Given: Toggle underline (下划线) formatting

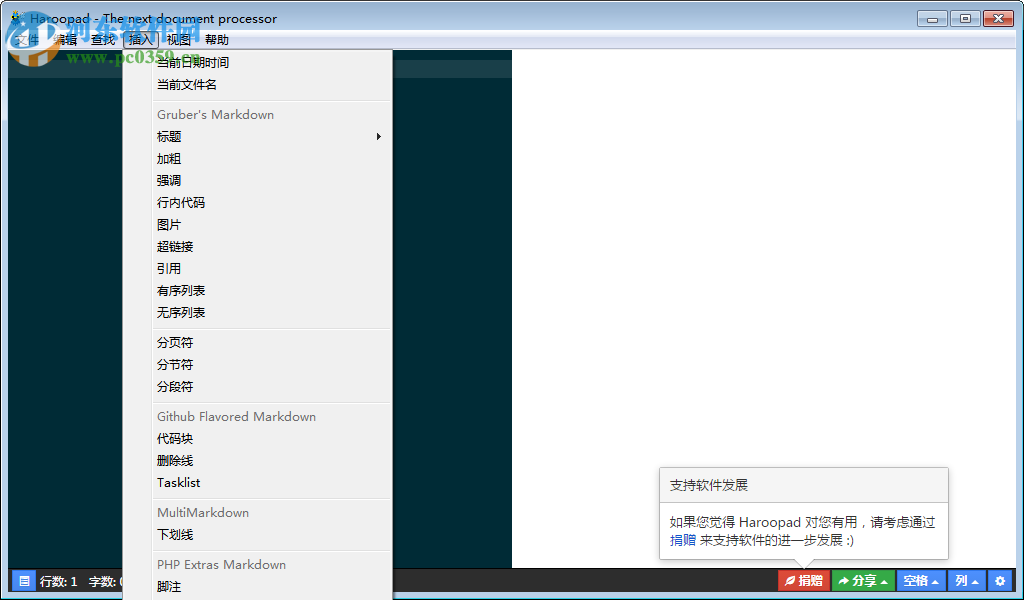Looking at the screenshot, I should (171, 534).
